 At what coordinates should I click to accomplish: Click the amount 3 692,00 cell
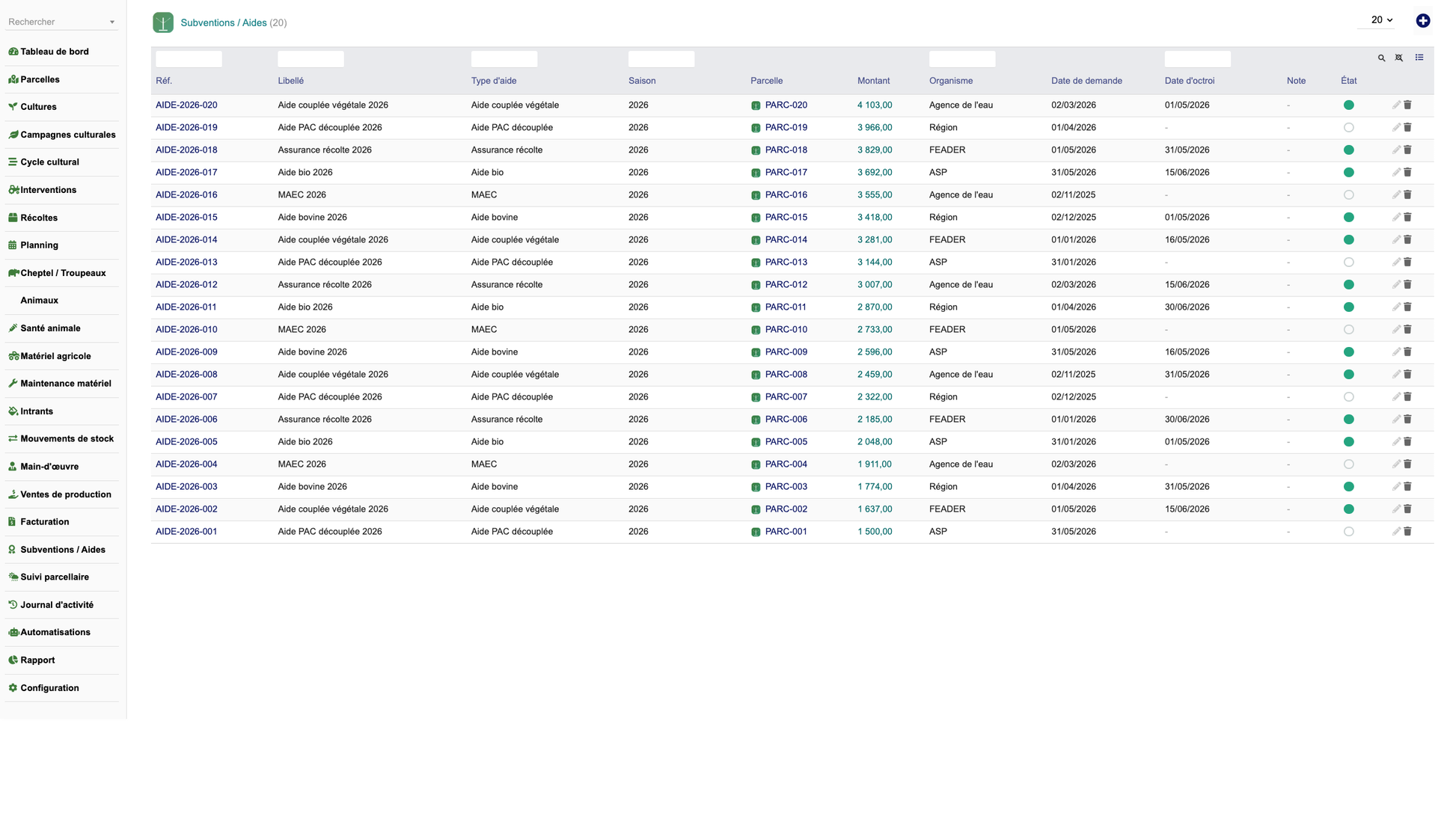(875, 173)
